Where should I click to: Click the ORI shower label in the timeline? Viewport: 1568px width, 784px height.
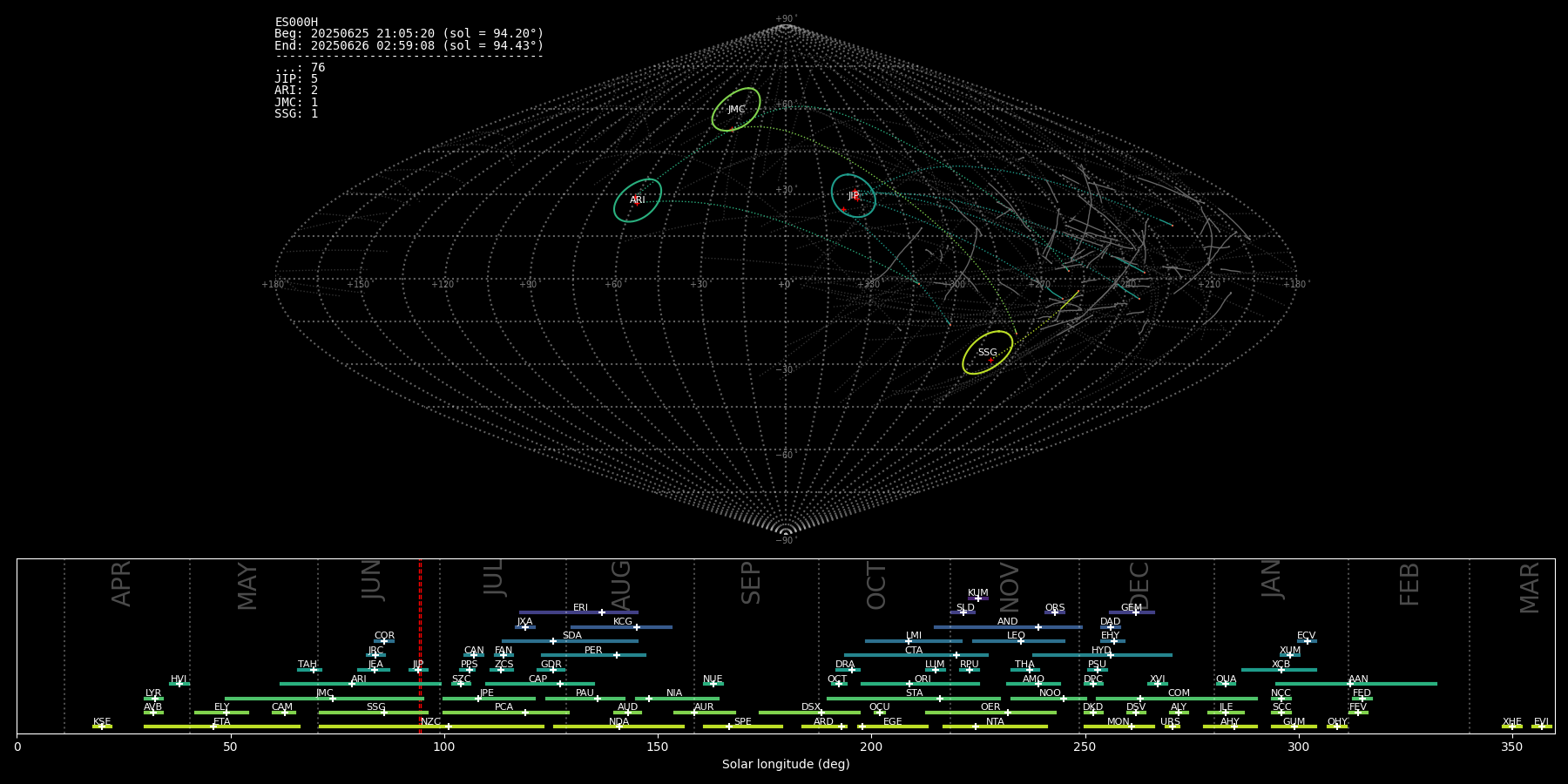923,679
